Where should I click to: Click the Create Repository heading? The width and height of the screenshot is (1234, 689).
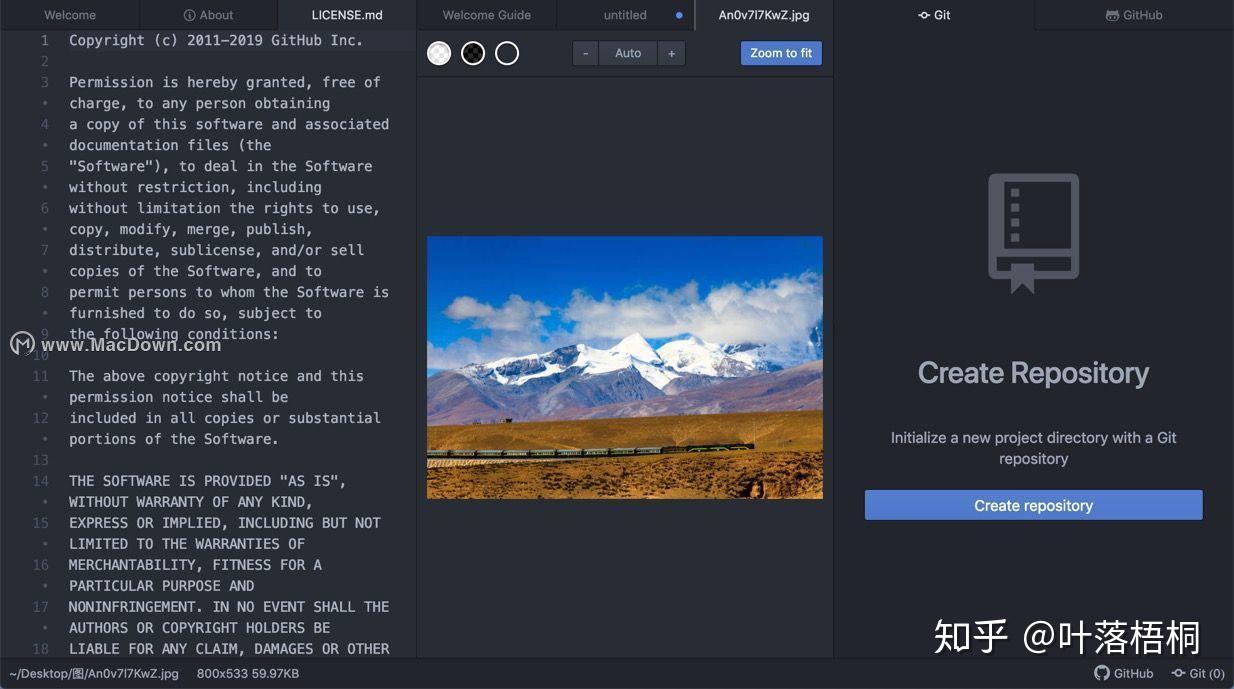coord(1033,373)
